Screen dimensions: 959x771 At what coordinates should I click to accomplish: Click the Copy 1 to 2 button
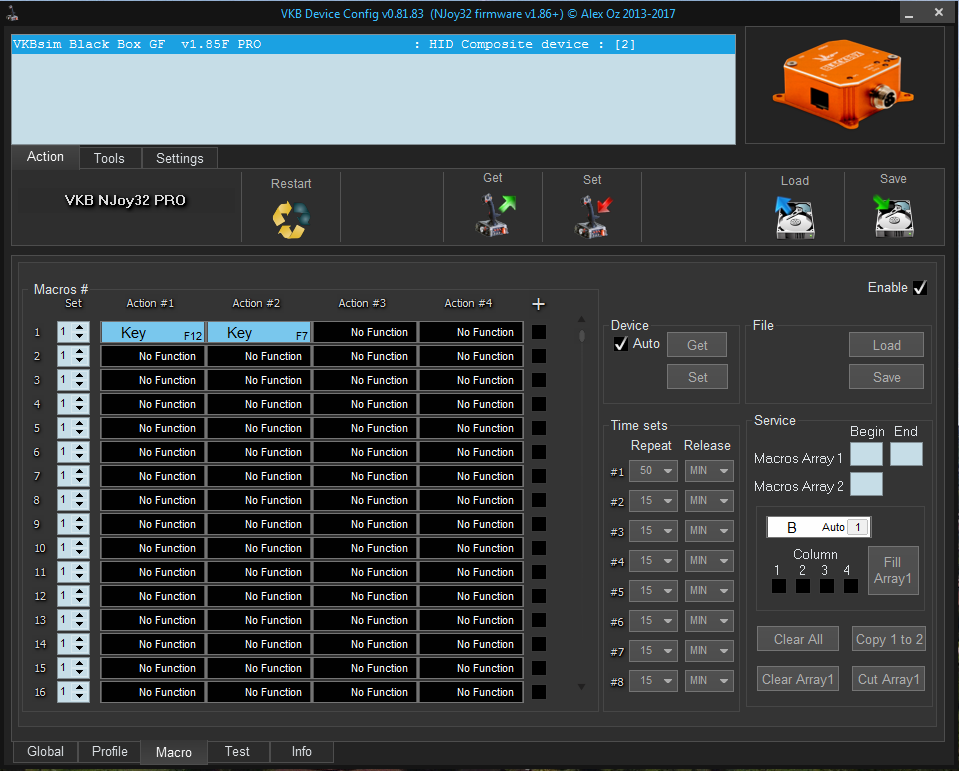889,639
